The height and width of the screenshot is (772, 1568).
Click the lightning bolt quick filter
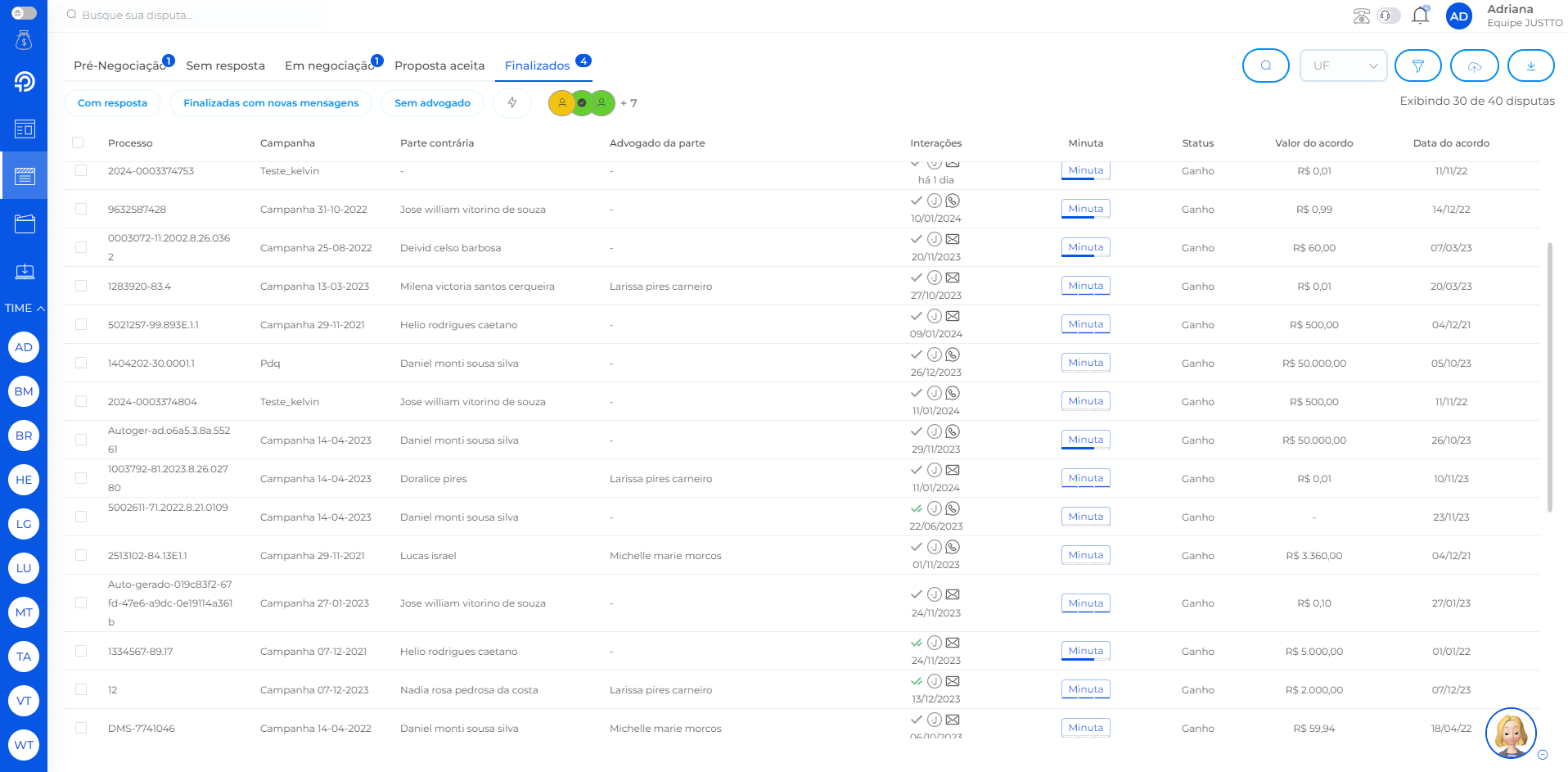click(x=512, y=103)
